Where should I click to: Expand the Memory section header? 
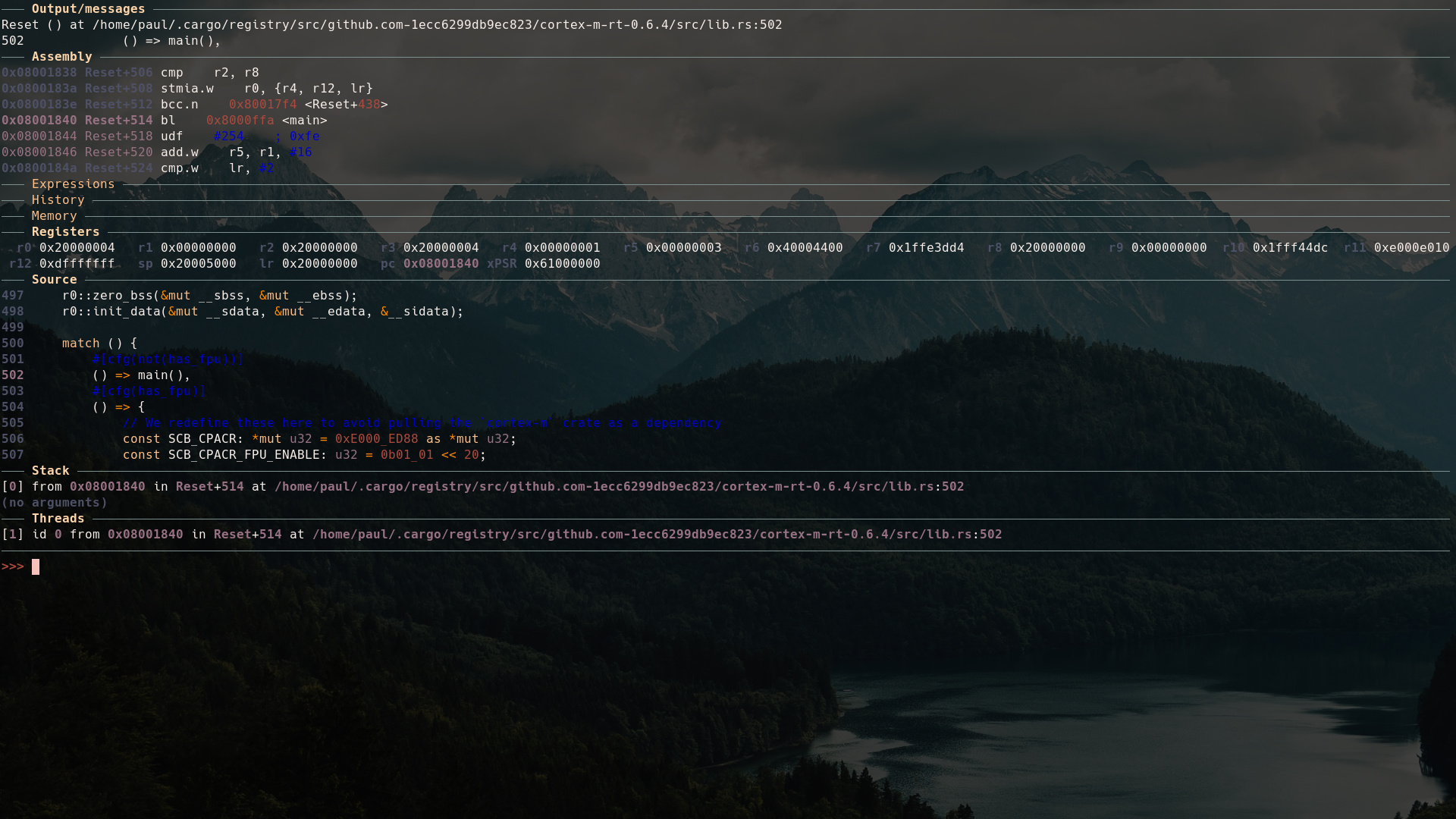pyautogui.click(x=54, y=216)
